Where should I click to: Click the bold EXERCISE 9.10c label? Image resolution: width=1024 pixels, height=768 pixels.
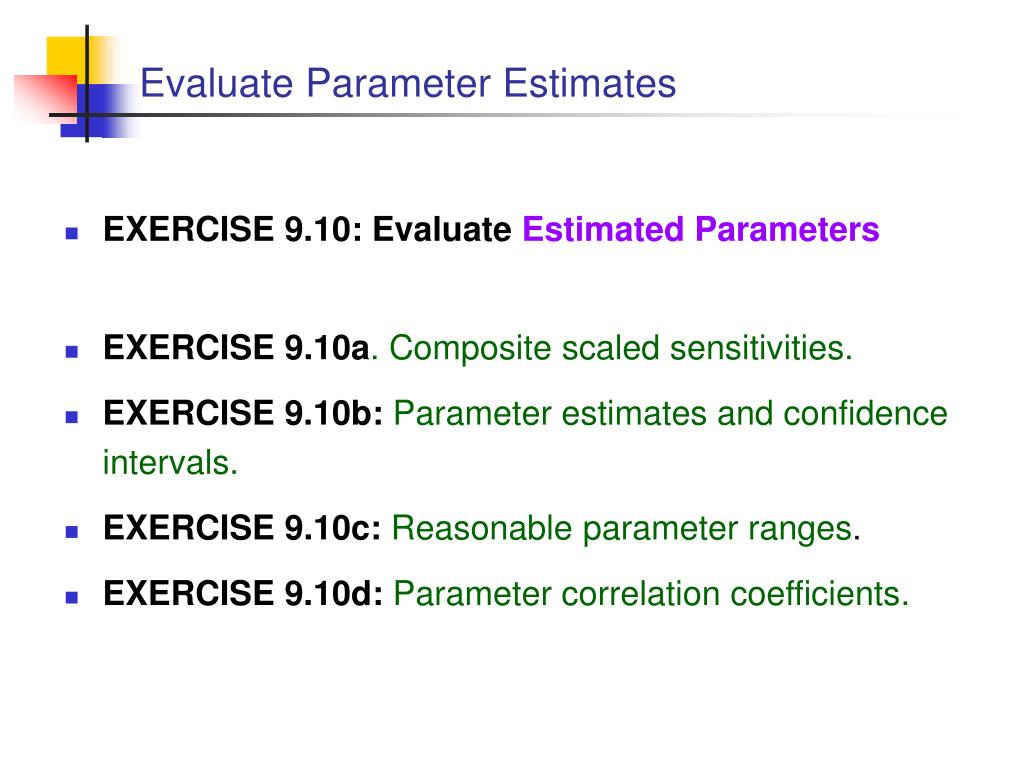(x=242, y=528)
